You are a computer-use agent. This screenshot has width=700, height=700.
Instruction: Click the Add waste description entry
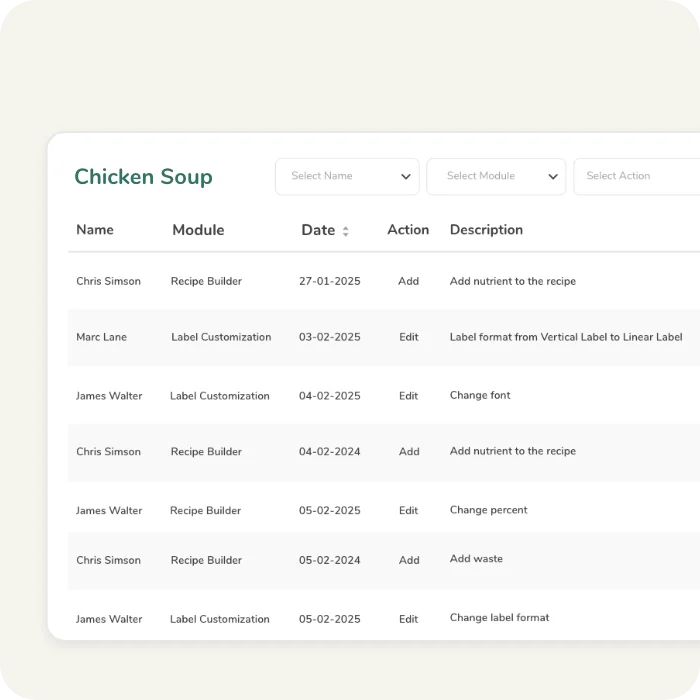(476, 559)
